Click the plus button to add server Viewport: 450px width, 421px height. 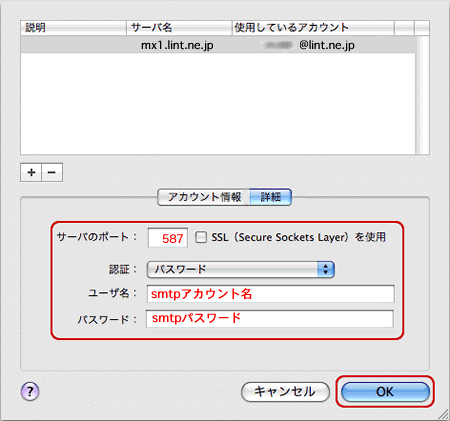31,172
